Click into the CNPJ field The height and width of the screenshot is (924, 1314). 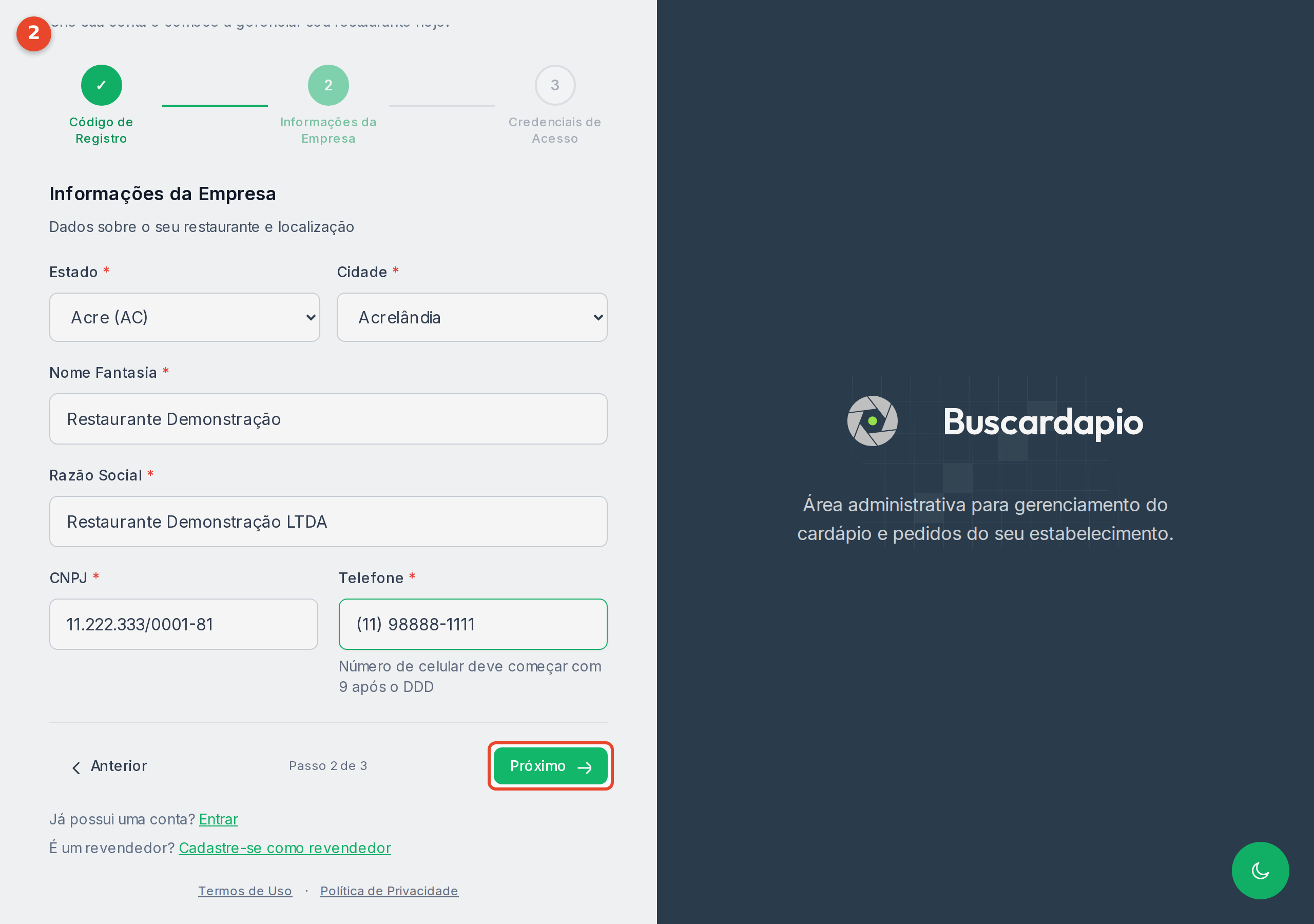pyautogui.click(x=184, y=624)
